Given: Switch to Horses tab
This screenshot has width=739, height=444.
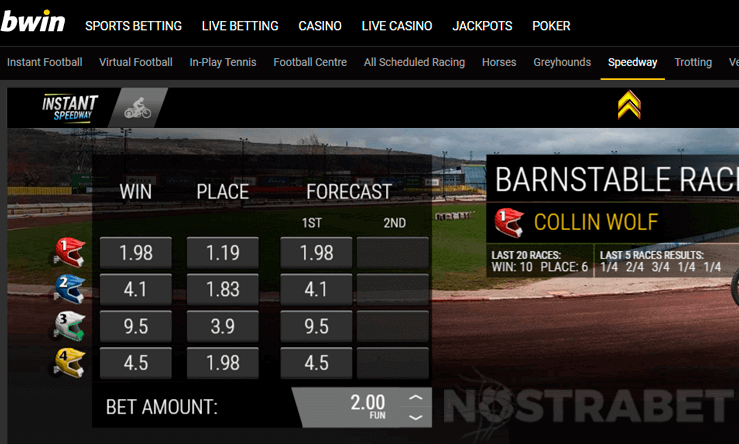Looking at the screenshot, I should 499,62.
